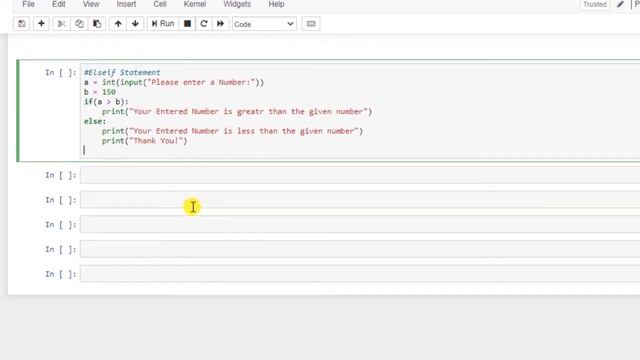Screen dimensions: 640x360
Task: Open the Insert menu
Action: (x=126, y=4)
